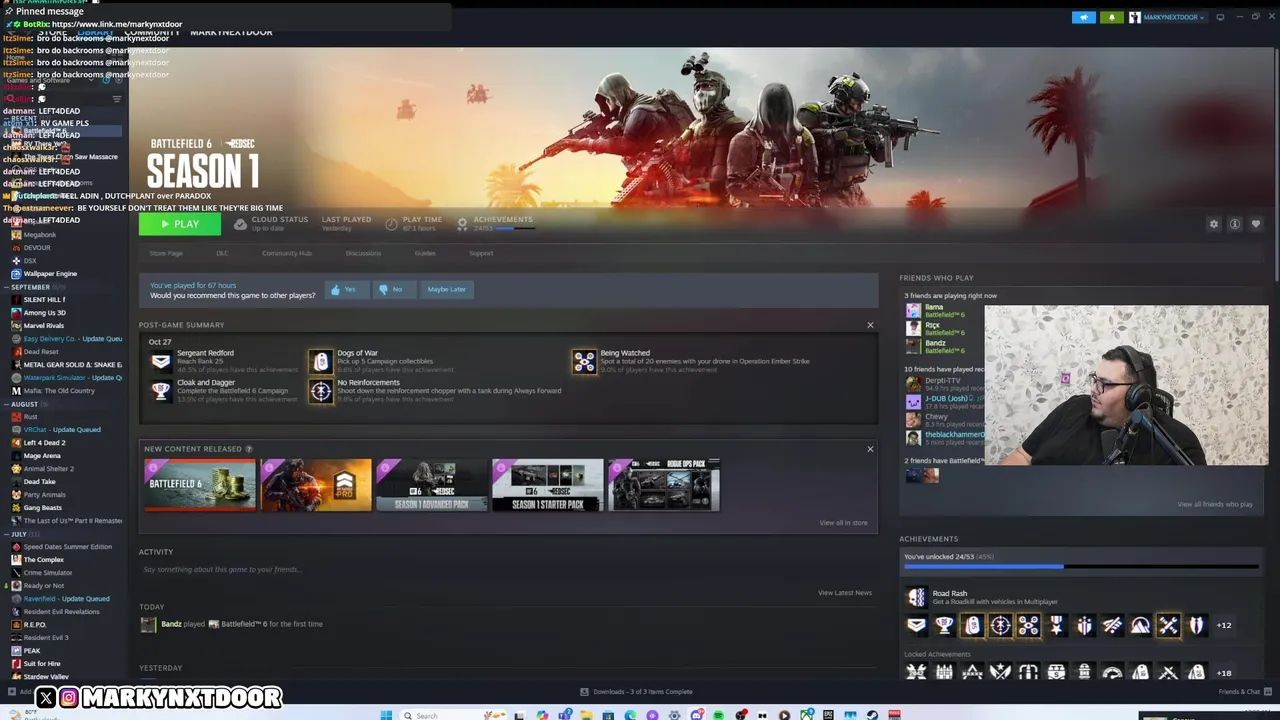Select Gang Beasts in the library list
Viewport: 1280px width, 720px height.
tap(43, 508)
